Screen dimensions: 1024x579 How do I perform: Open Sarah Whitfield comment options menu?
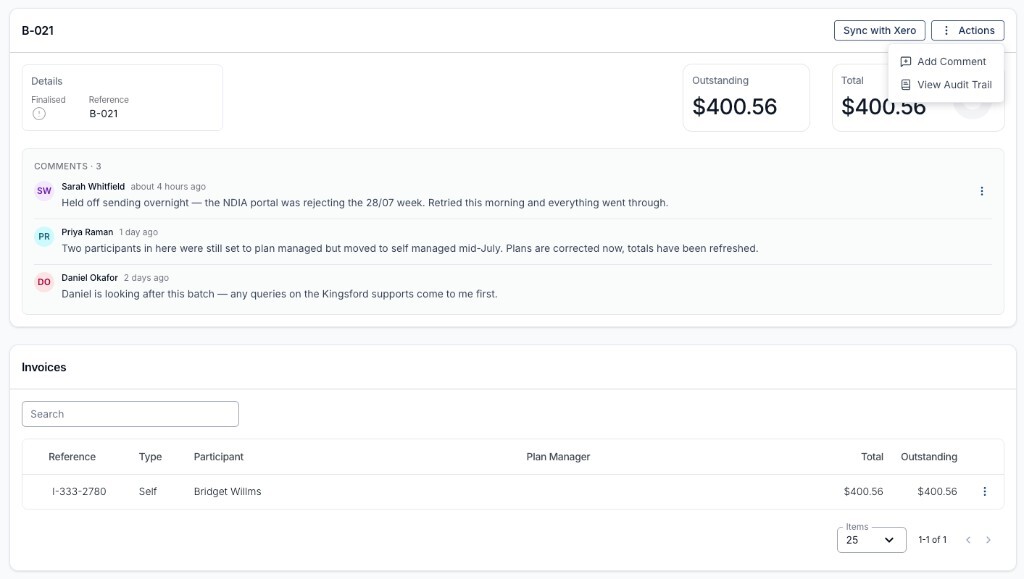(x=982, y=191)
